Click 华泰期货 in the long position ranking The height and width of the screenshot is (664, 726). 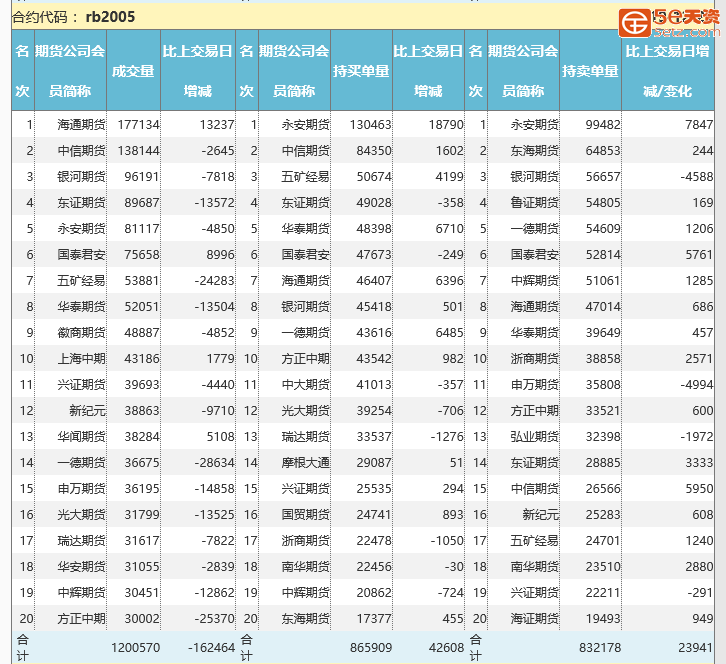coord(306,228)
